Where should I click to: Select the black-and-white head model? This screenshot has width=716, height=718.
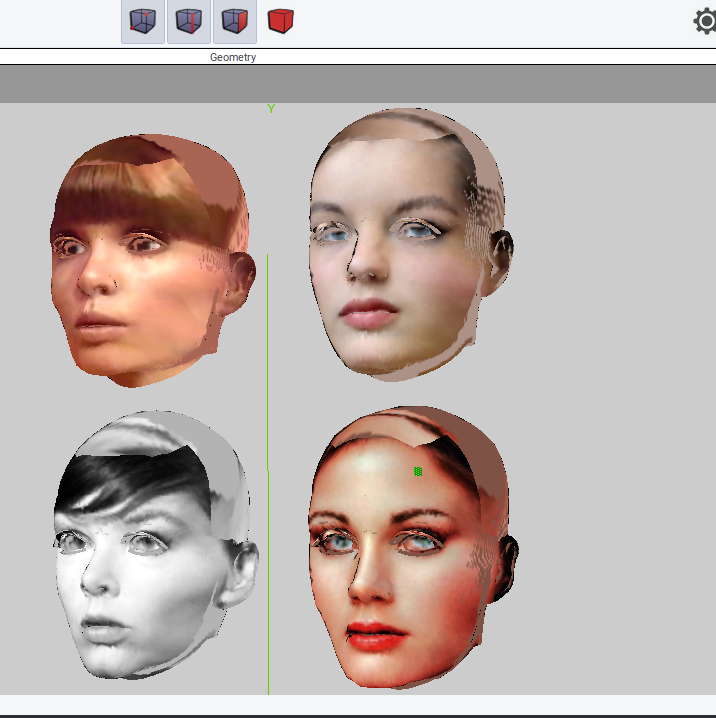pyautogui.click(x=155, y=544)
